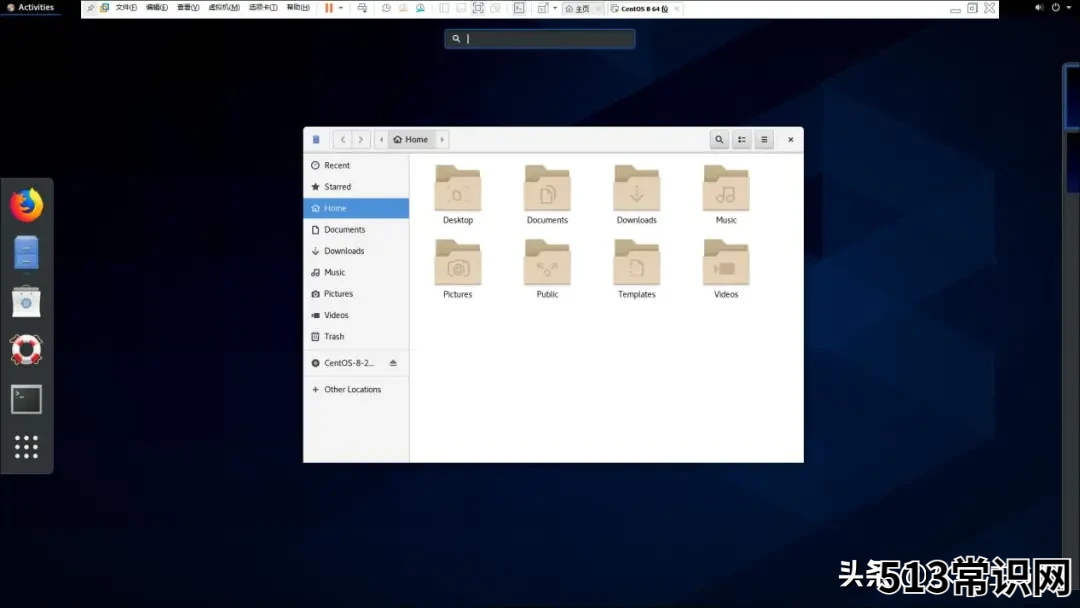Open the Files app in dock
Image resolution: width=1080 pixels, height=608 pixels.
click(26, 253)
